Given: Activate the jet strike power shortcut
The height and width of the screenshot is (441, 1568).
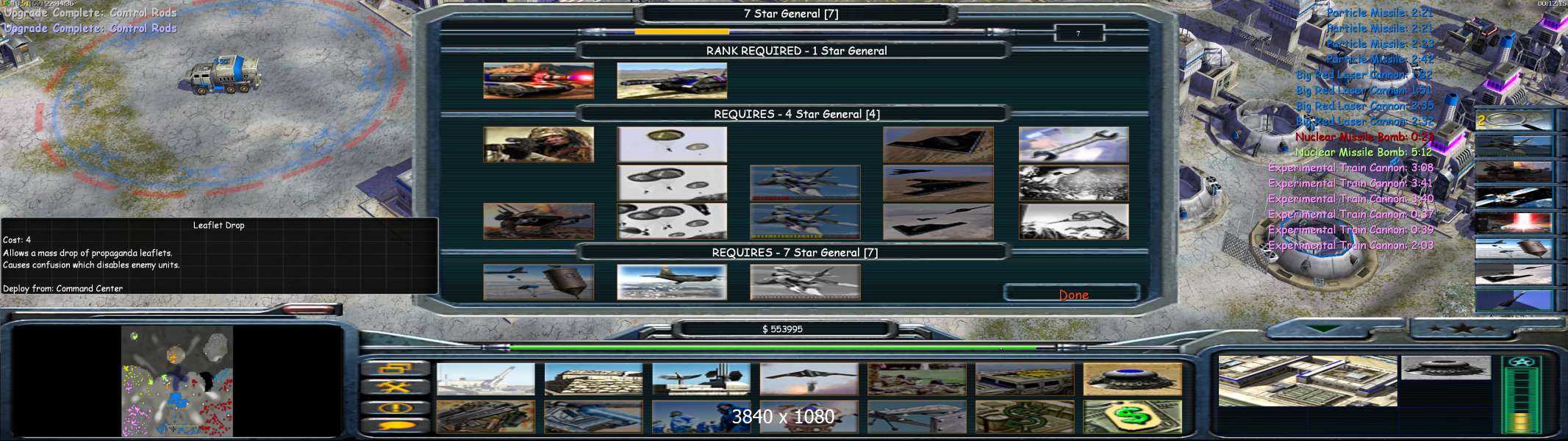Looking at the screenshot, I should click(x=1514, y=146).
